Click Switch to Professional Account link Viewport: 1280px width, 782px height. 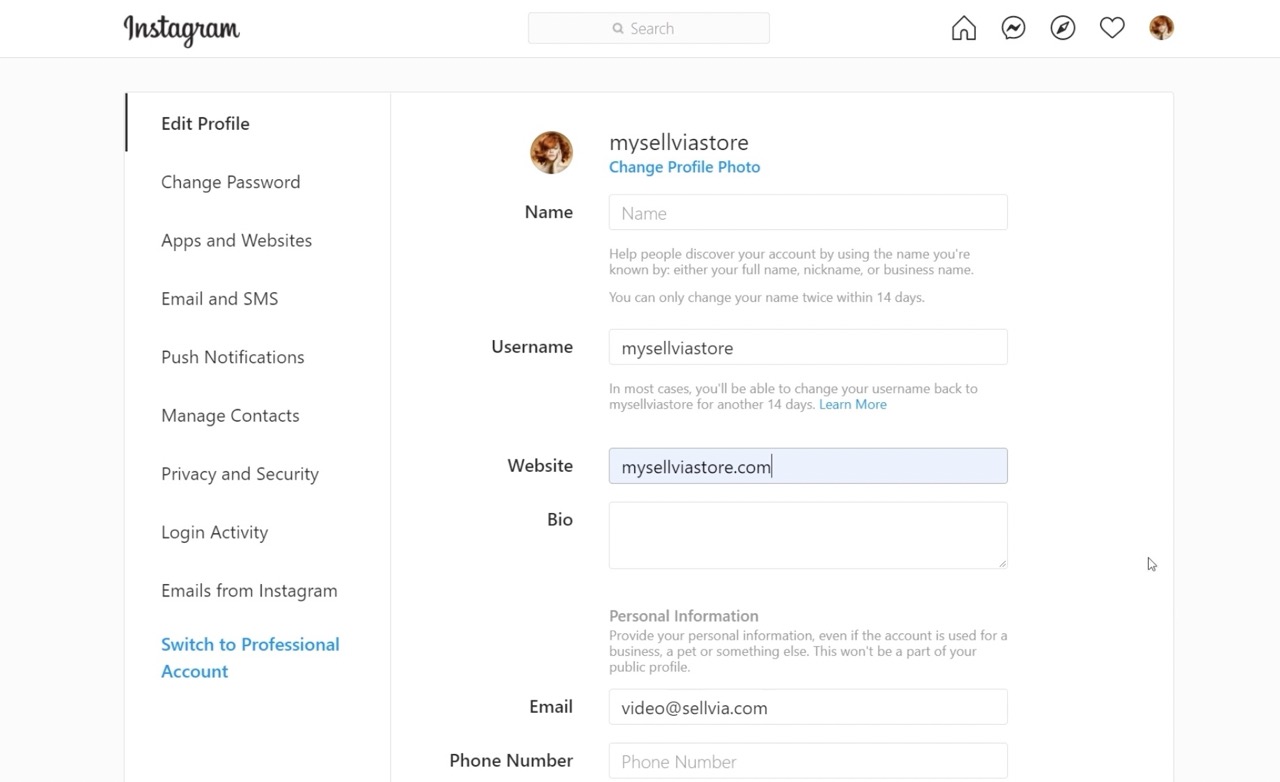click(x=249, y=657)
